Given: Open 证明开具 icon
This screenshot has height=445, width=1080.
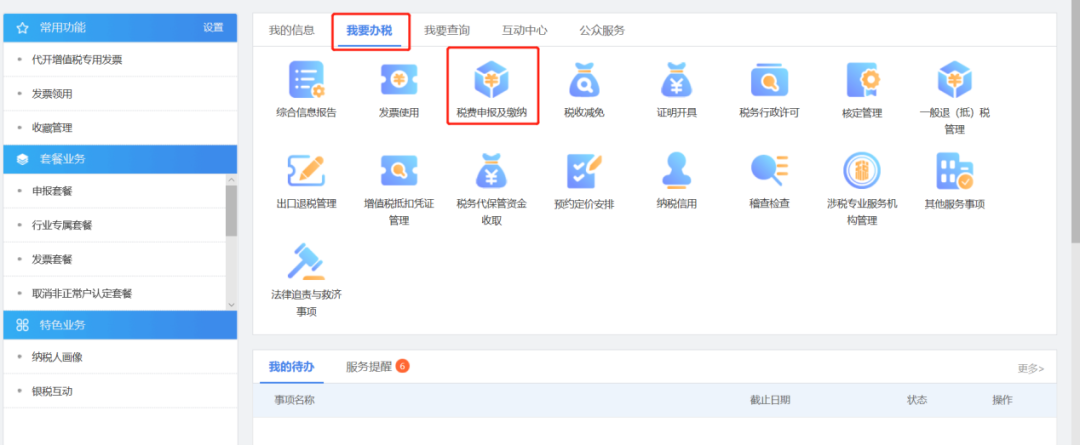Looking at the screenshot, I should [676, 80].
